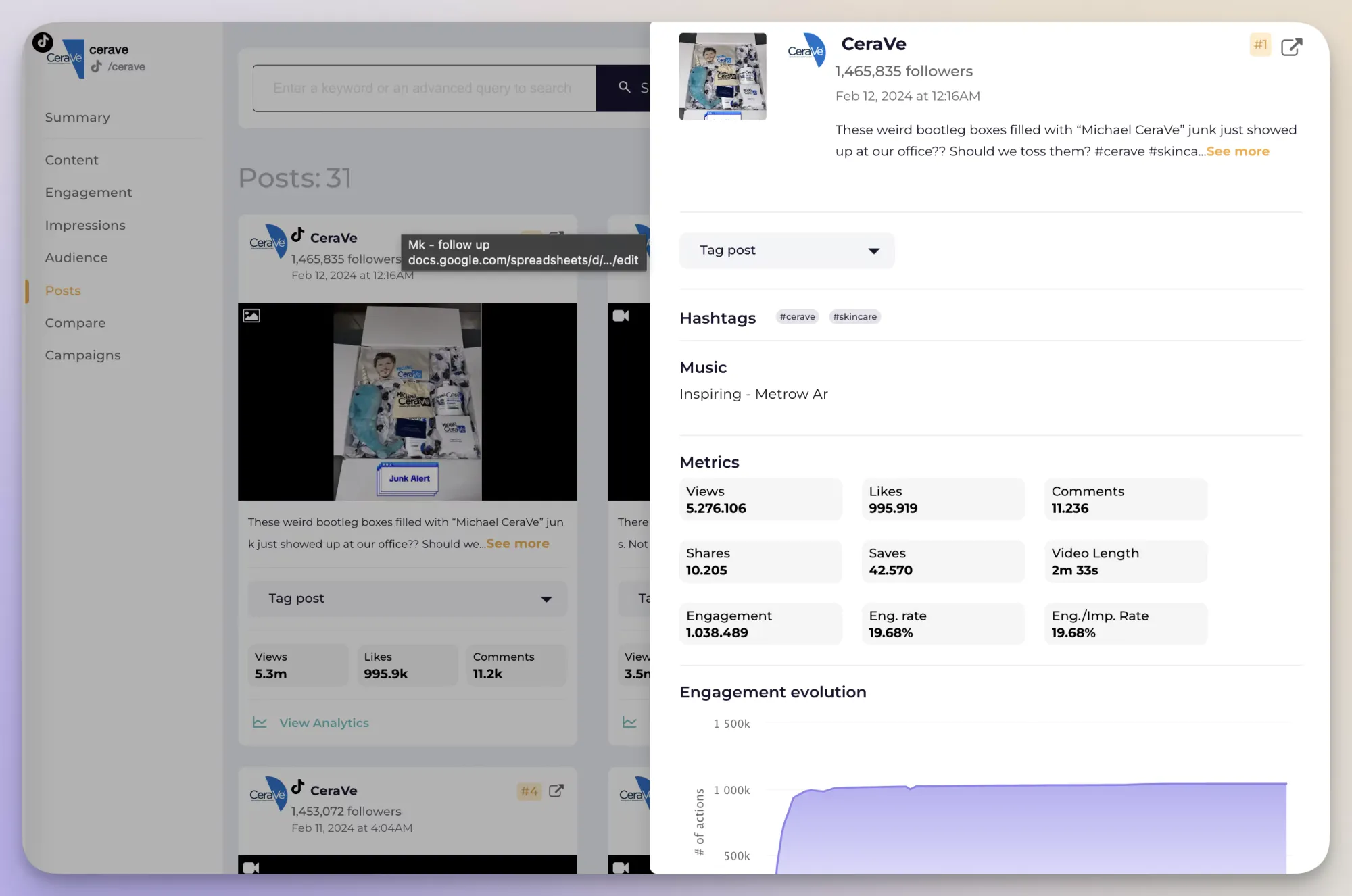The height and width of the screenshot is (896, 1352).
Task: Click the Comments 11.236 metric tile
Action: [x=1126, y=499]
